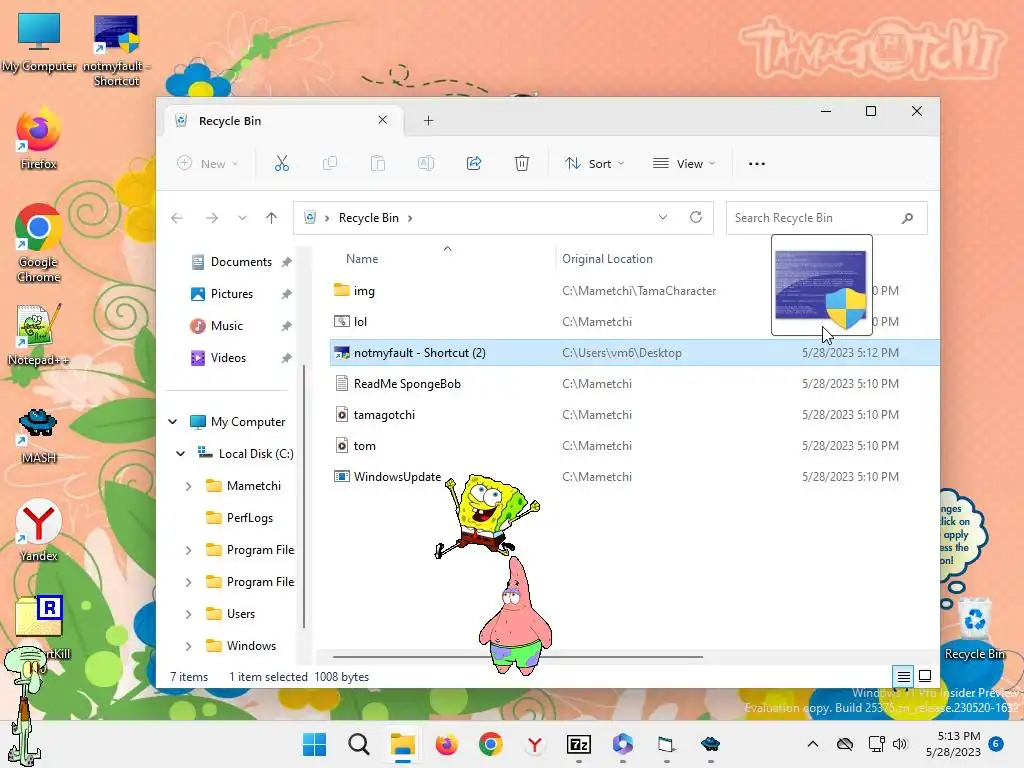Click the Copy icon in Explorer toolbar
The image size is (1024, 768).
pyautogui.click(x=330, y=163)
